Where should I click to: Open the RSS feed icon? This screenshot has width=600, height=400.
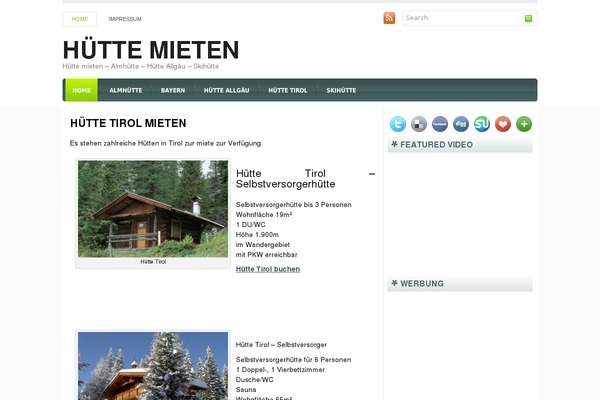point(389,18)
